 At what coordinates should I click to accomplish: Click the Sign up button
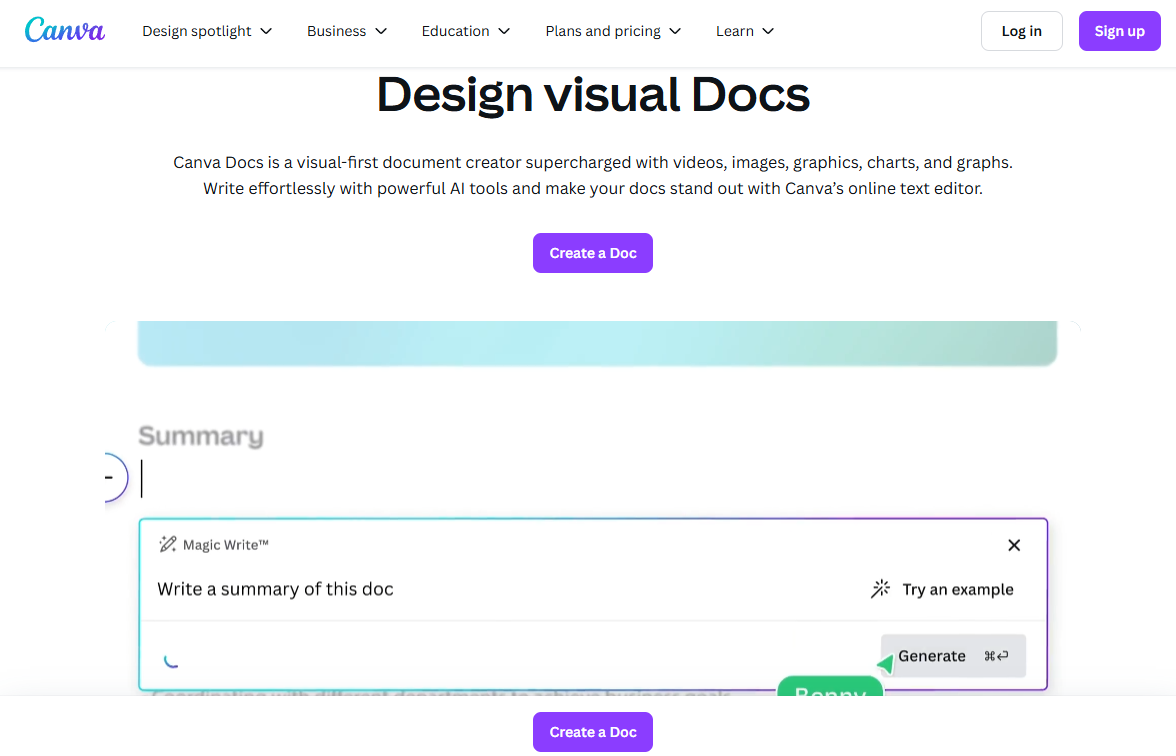(1119, 31)
